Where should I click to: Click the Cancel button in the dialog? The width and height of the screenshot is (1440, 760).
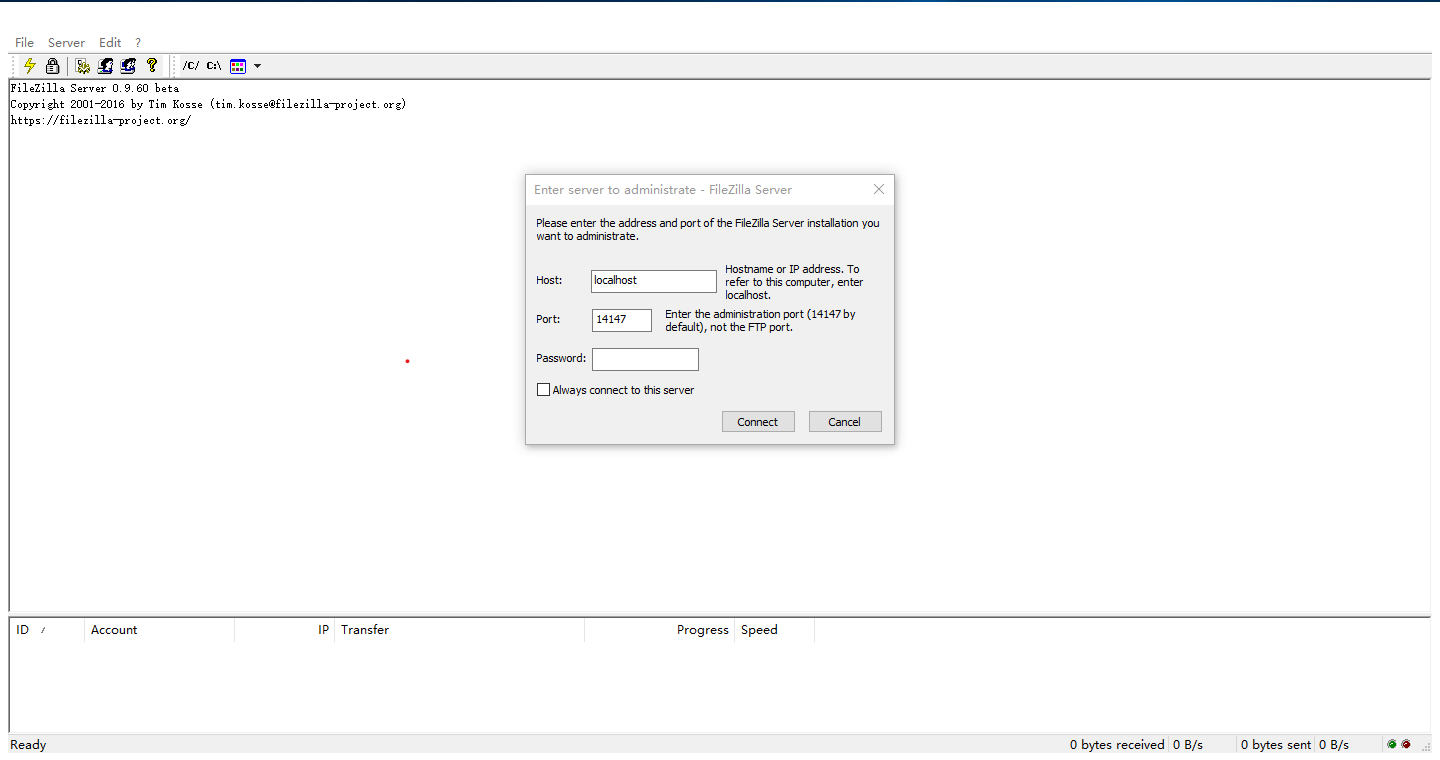tap(845, 422)
